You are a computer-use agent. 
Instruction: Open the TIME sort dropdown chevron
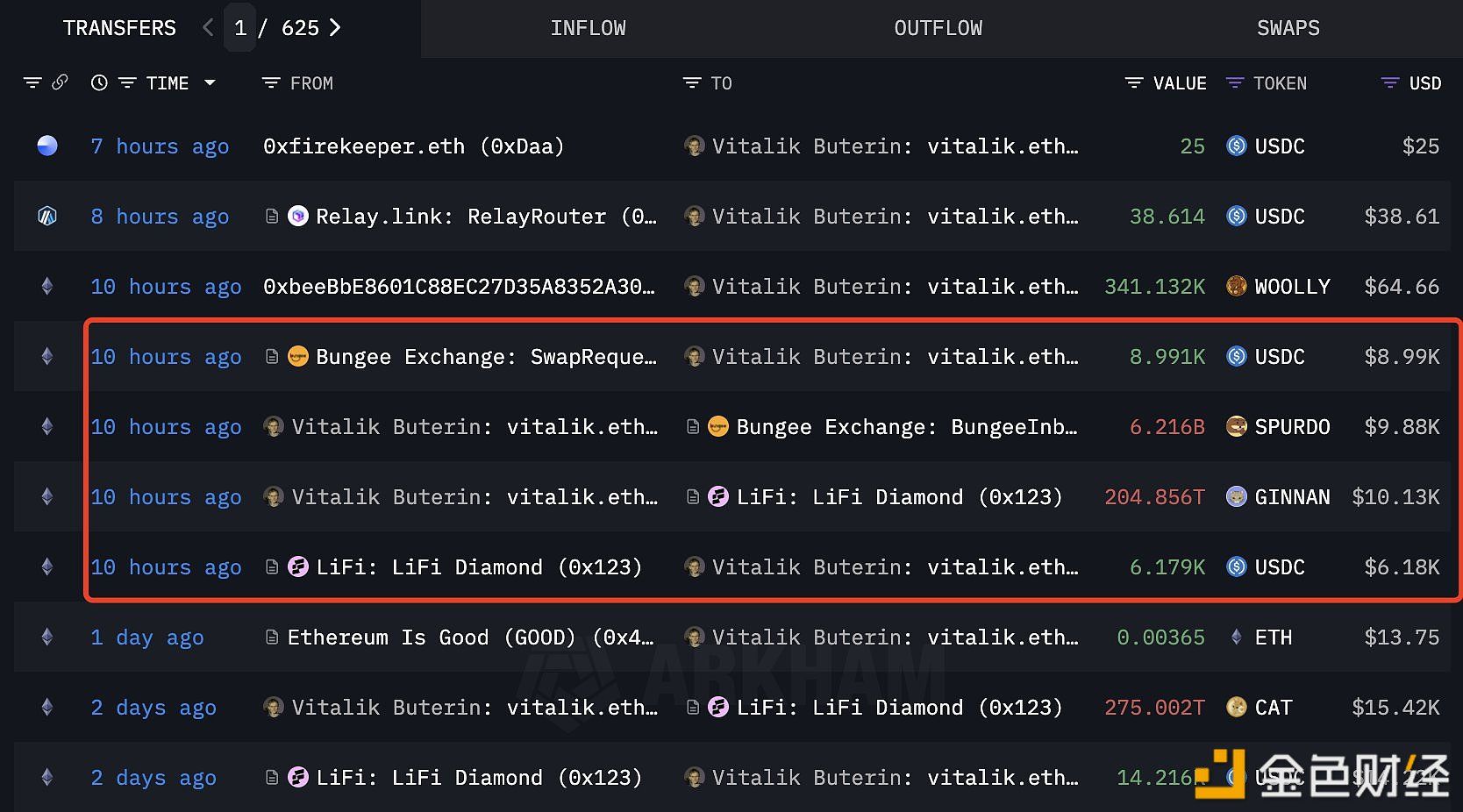(211, 83)
